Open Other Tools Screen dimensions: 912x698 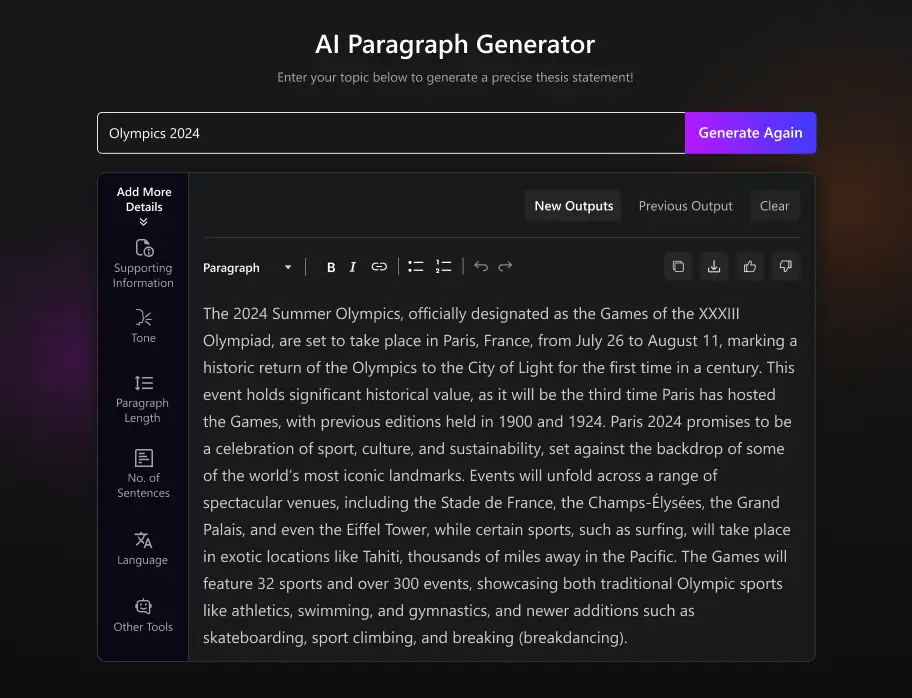click(143, 615)
